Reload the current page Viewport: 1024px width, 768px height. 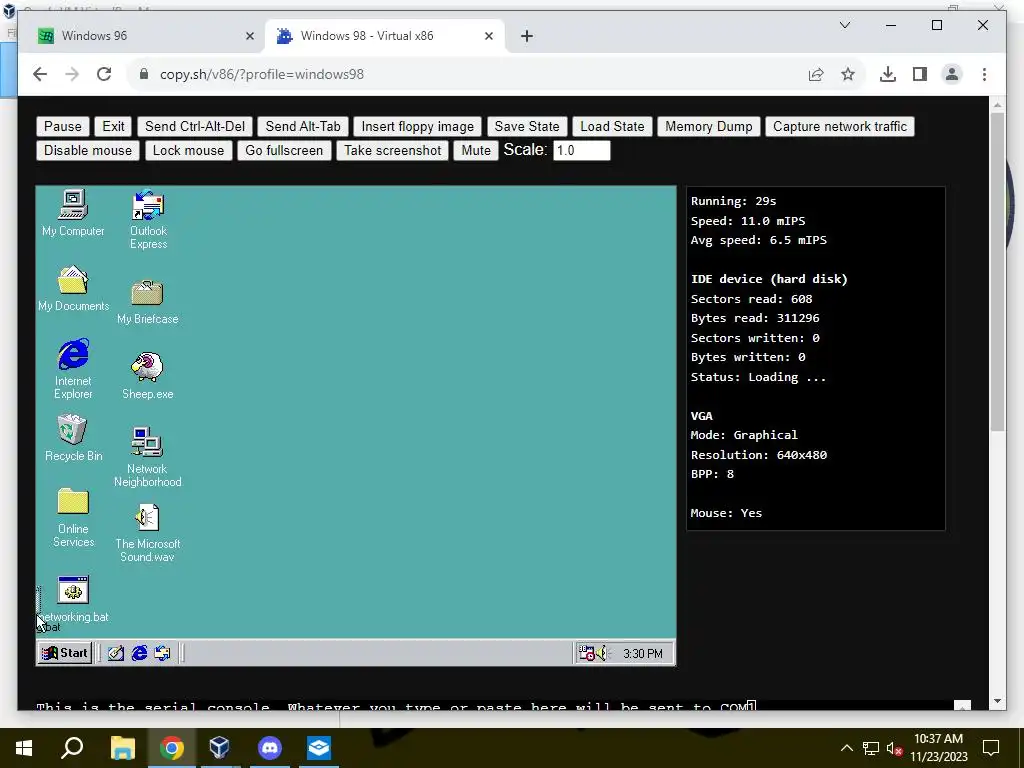(104, 74)
